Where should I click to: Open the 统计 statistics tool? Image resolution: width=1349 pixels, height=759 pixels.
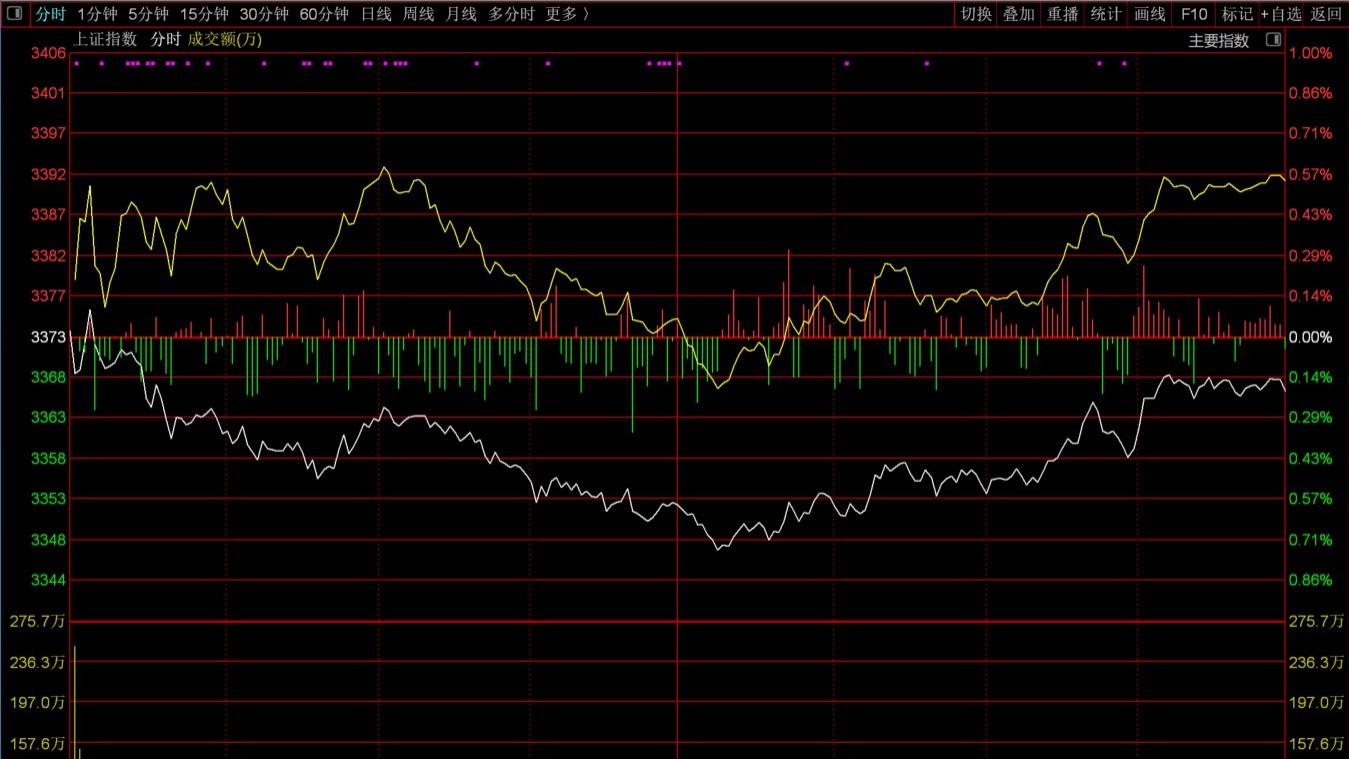[1106, 14]
